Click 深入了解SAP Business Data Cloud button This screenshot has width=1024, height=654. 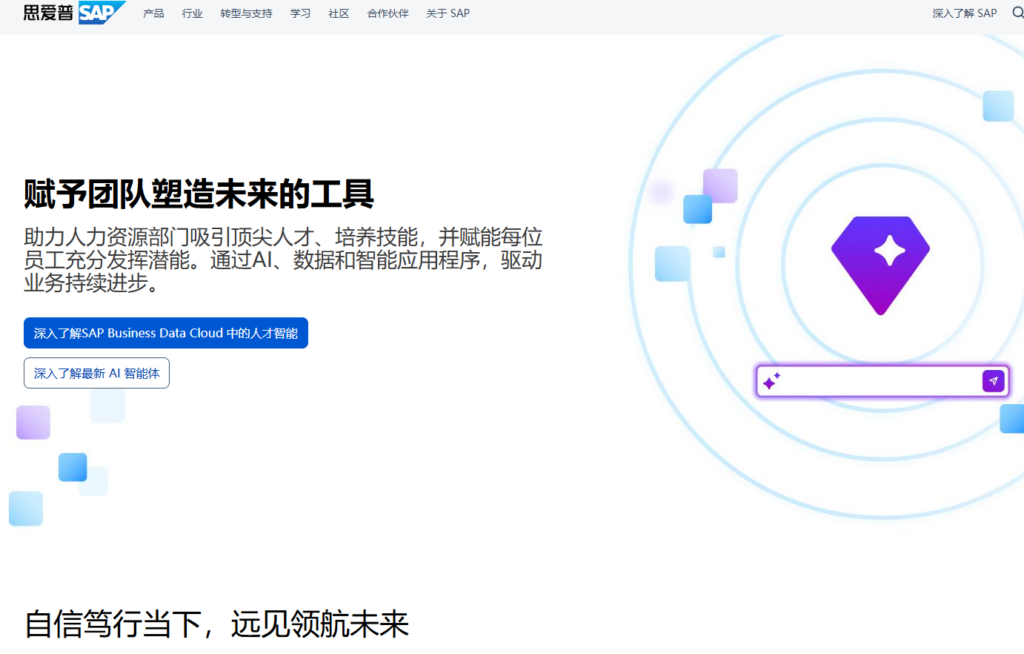pyautogui.click(x=166, y=333)
